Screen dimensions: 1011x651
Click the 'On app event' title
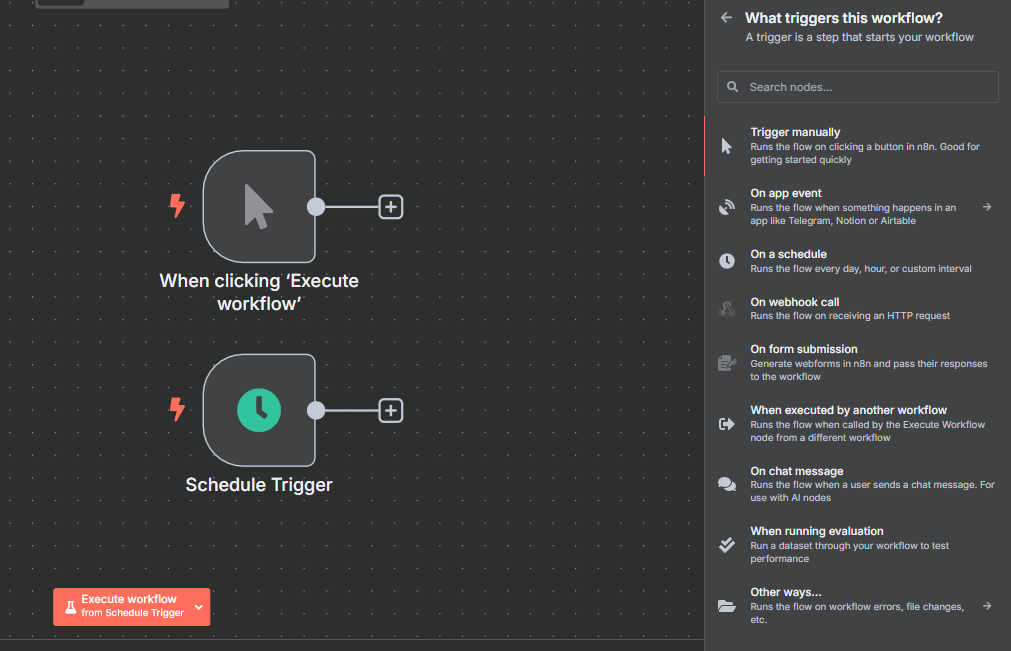pos(786,193)
